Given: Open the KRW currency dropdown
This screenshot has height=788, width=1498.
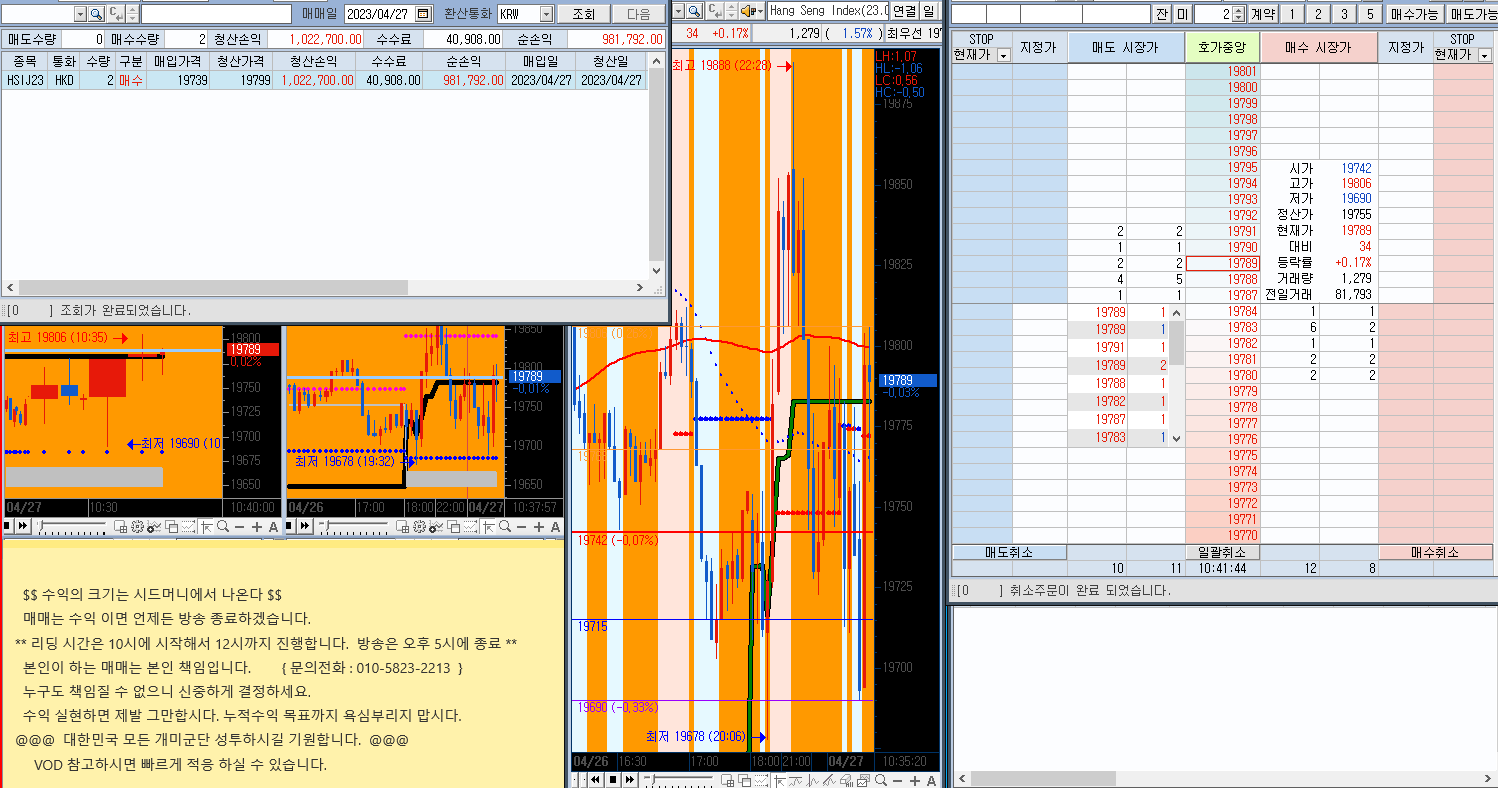Looking at the screenshot, I should click(x=546, y=14).
